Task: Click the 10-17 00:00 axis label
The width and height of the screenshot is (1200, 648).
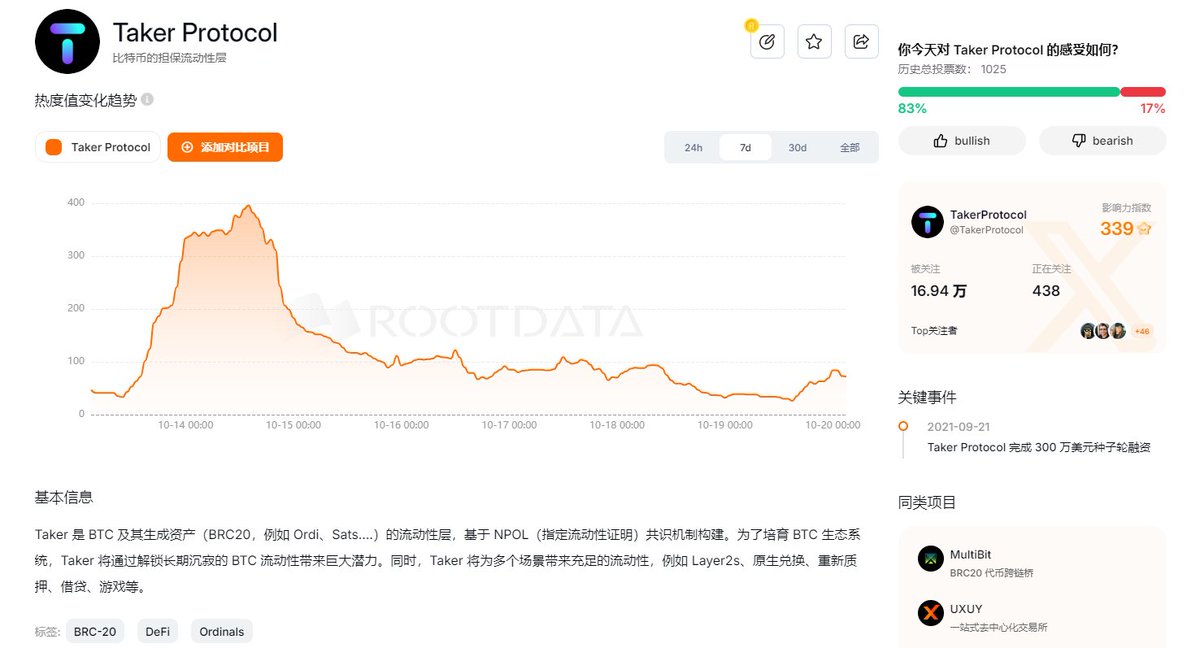Action: pos(509,425)
